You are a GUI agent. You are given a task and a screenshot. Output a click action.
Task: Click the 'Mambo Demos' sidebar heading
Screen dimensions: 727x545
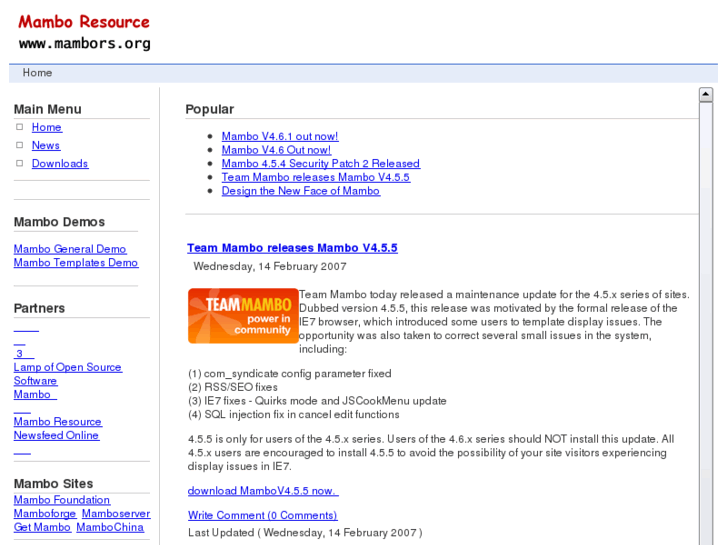pos(59,222)
